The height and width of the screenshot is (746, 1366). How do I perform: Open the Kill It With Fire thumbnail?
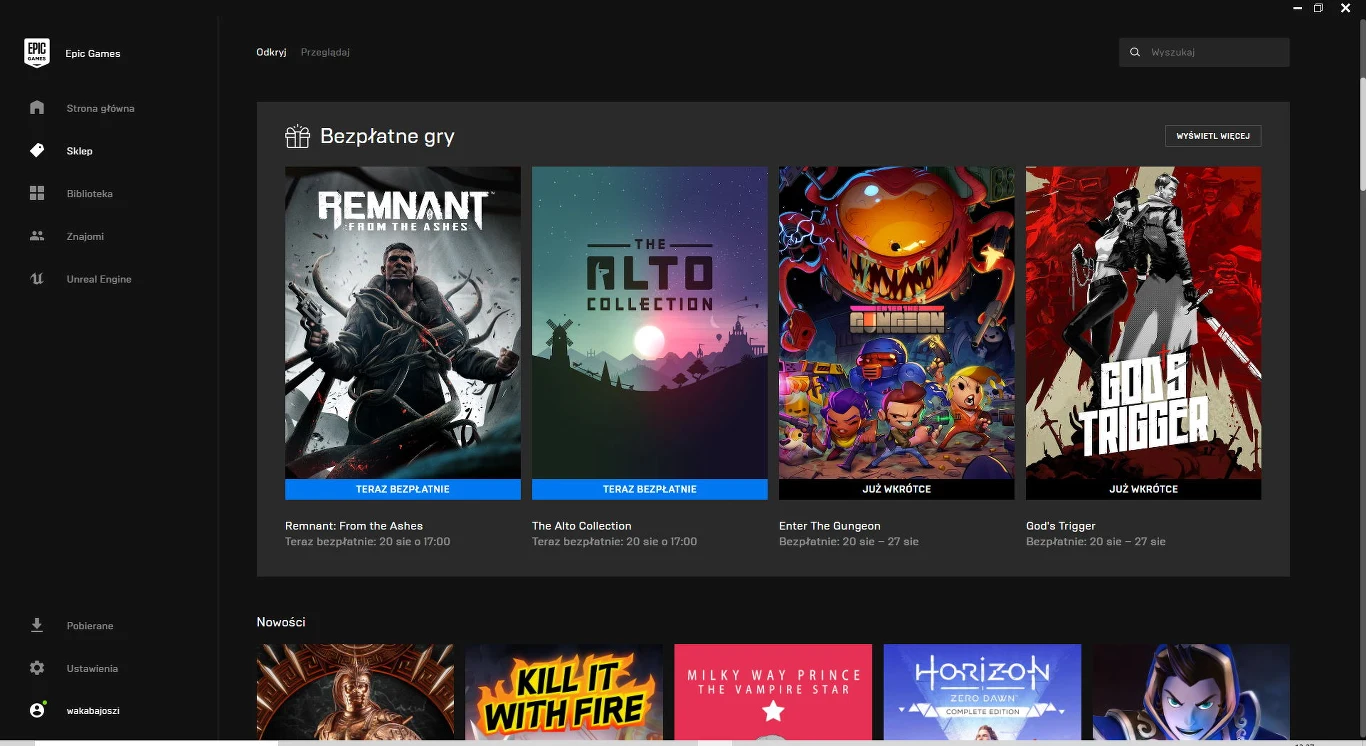click(563, 692)
